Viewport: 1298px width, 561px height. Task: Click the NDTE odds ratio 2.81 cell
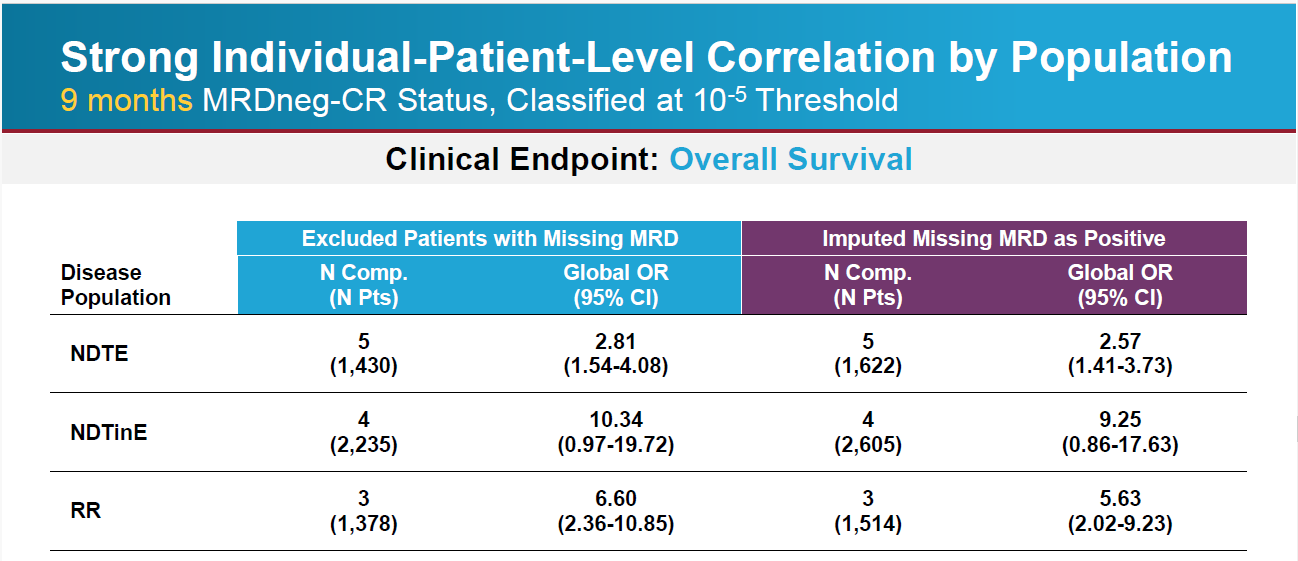[x=615, y=353]
